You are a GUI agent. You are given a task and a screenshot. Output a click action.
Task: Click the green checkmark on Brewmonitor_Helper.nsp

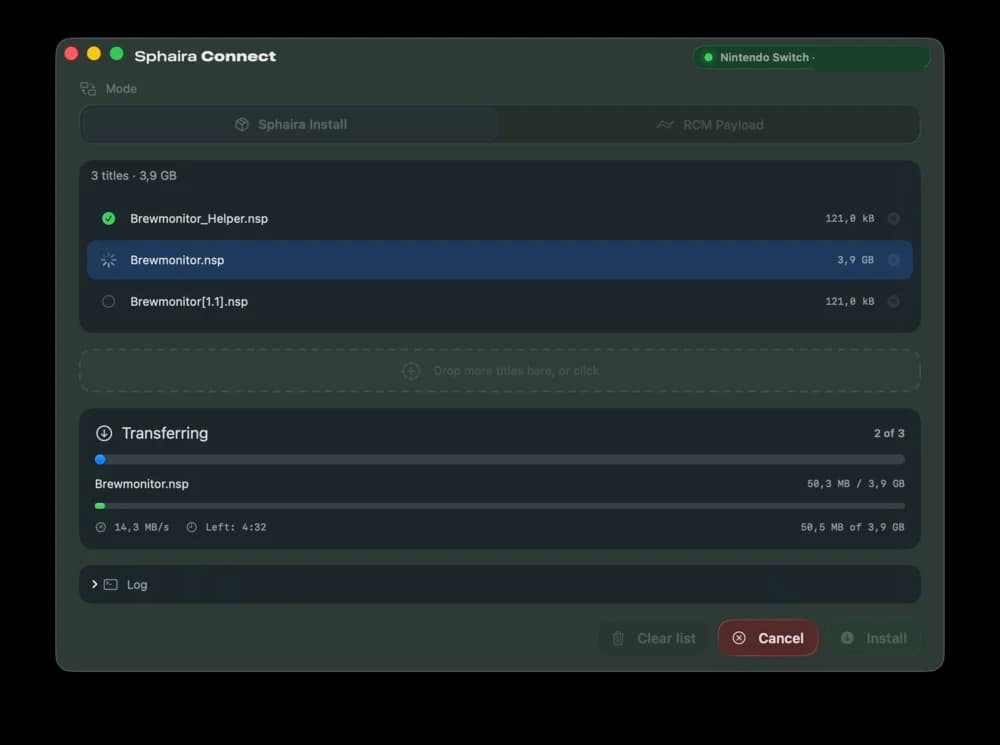click(108, 219)
